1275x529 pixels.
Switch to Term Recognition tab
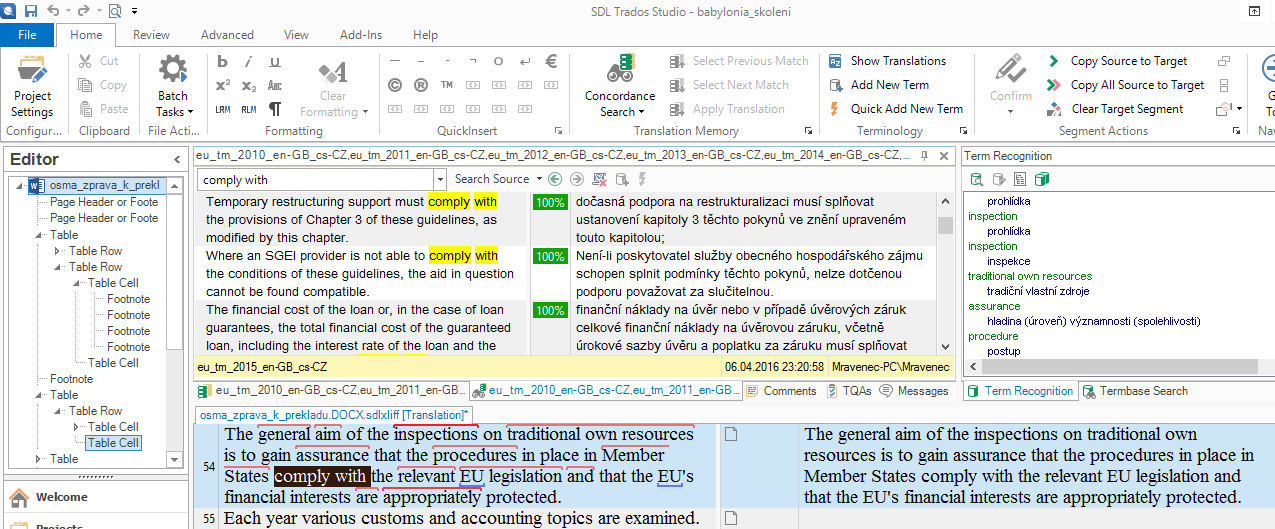(x=1020, y=391)
